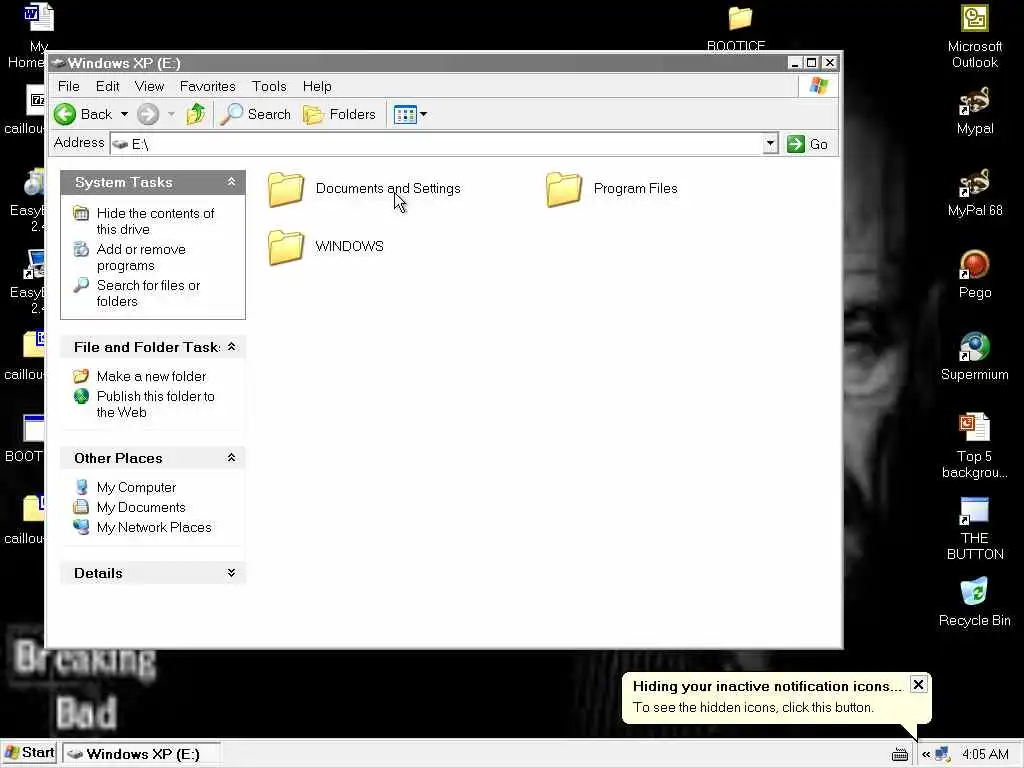
Task: Open the Start menu
Action: pos(29,753)
